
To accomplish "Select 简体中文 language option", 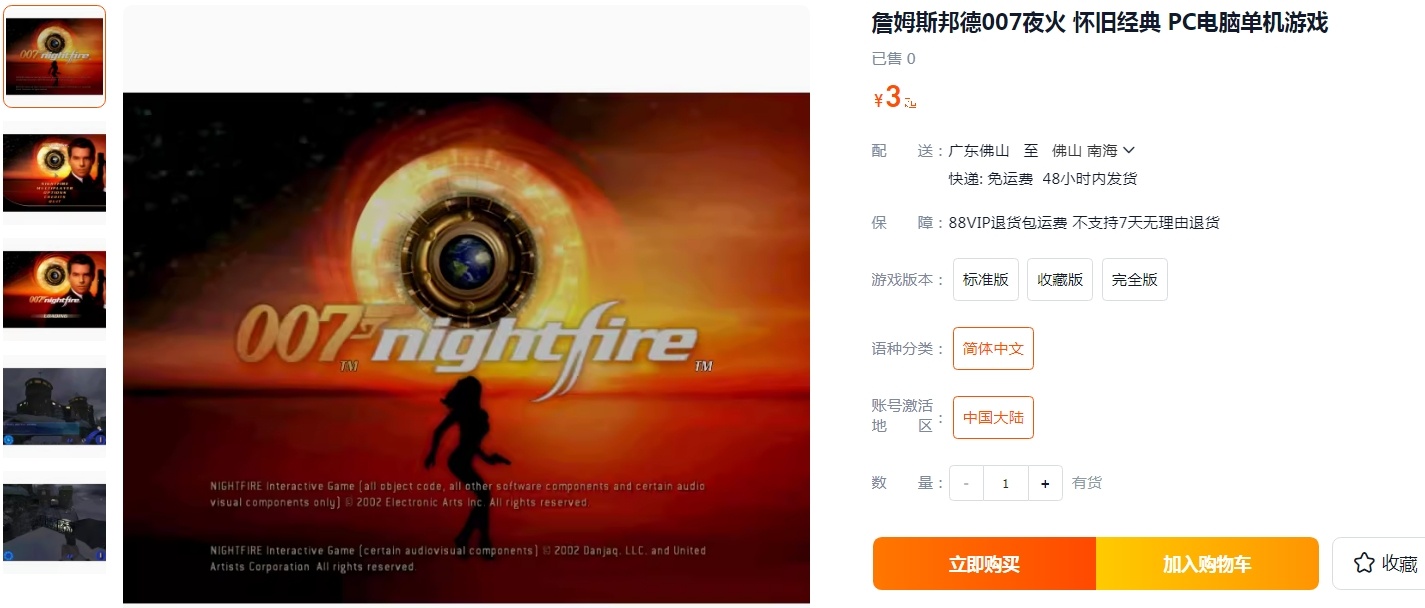I will (993, 349).
